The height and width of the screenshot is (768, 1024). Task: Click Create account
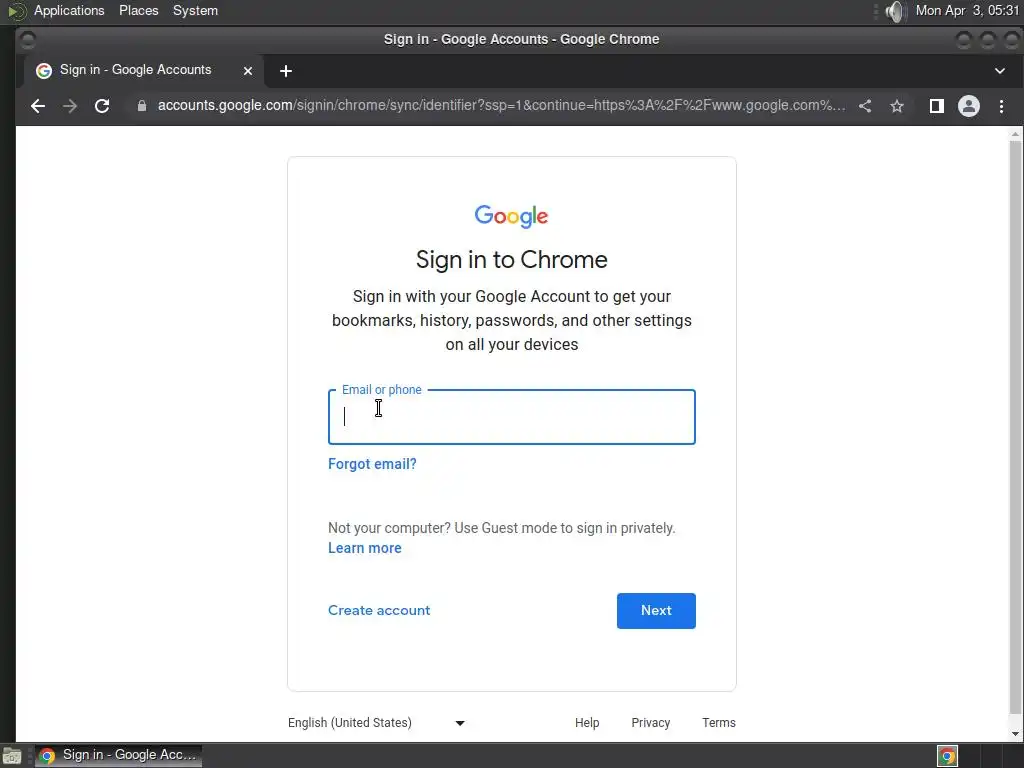click(x=379, y=610)
